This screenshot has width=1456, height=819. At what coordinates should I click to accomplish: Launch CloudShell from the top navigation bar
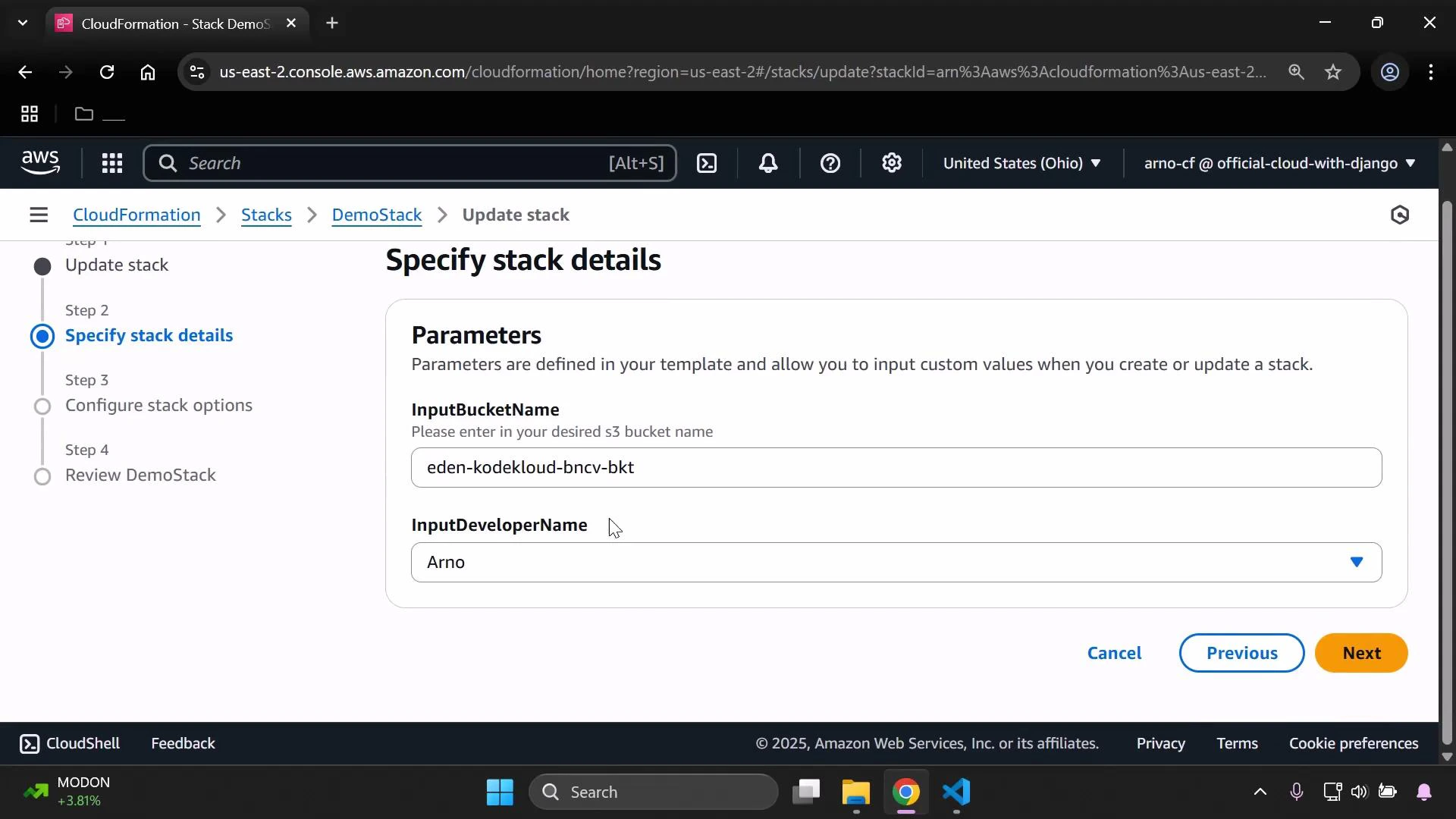pos(707,163)
